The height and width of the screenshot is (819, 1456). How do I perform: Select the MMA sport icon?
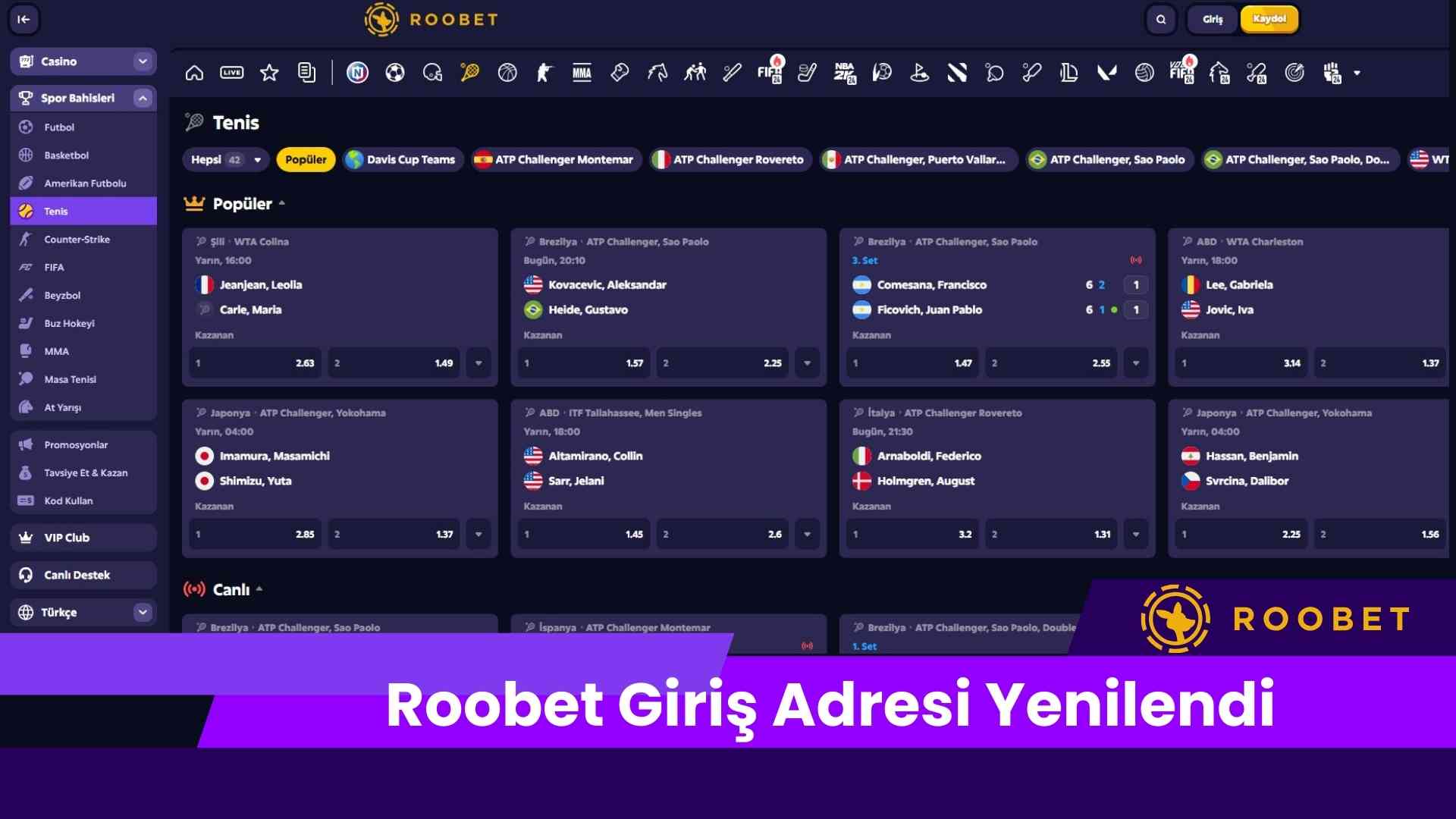tap(582, 73)
